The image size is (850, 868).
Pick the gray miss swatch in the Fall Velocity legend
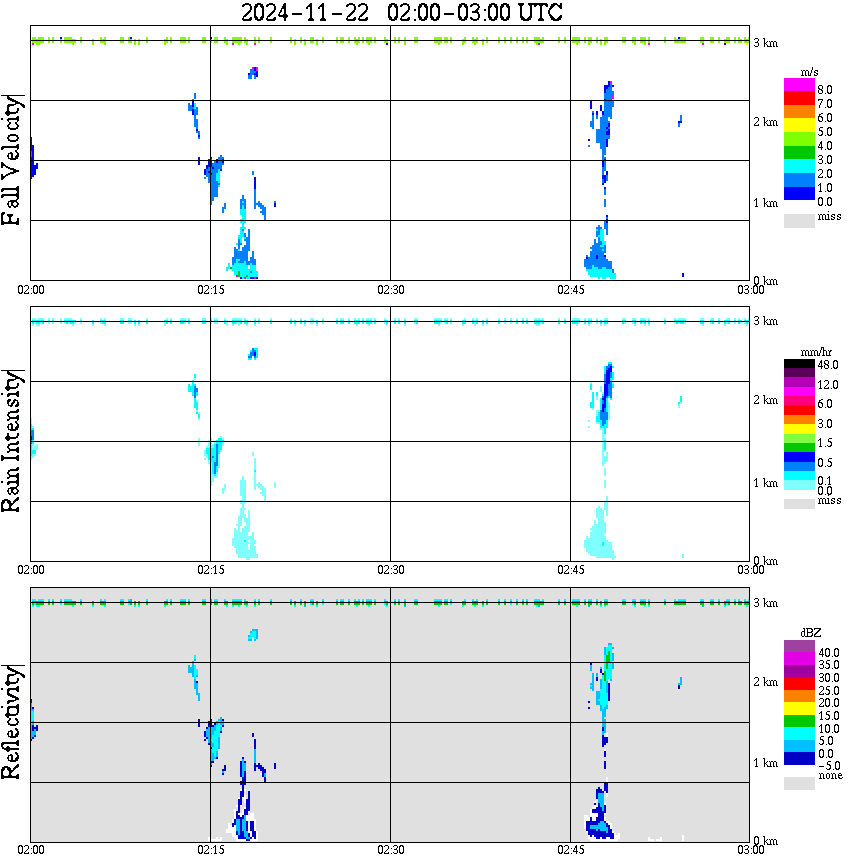[799, 221]
